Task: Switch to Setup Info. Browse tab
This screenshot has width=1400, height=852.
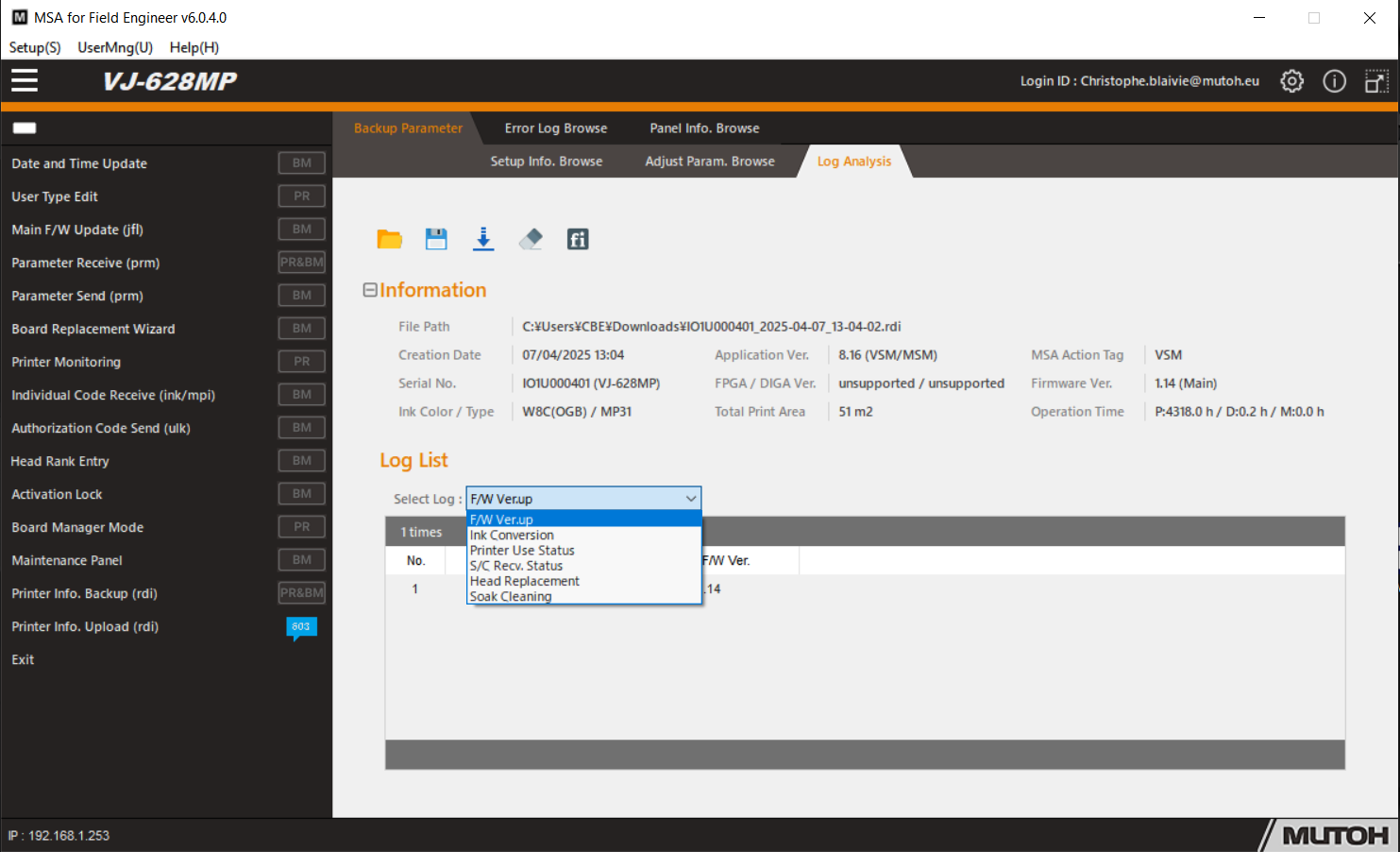Action: click(x=547, y=162)
